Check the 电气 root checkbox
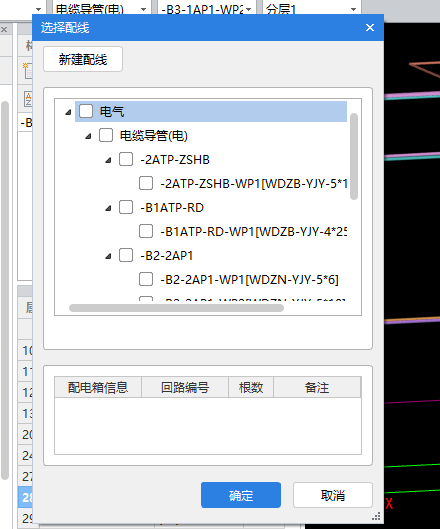The width and height of the screenshot is (440, 529). click(x=86, y=111)
